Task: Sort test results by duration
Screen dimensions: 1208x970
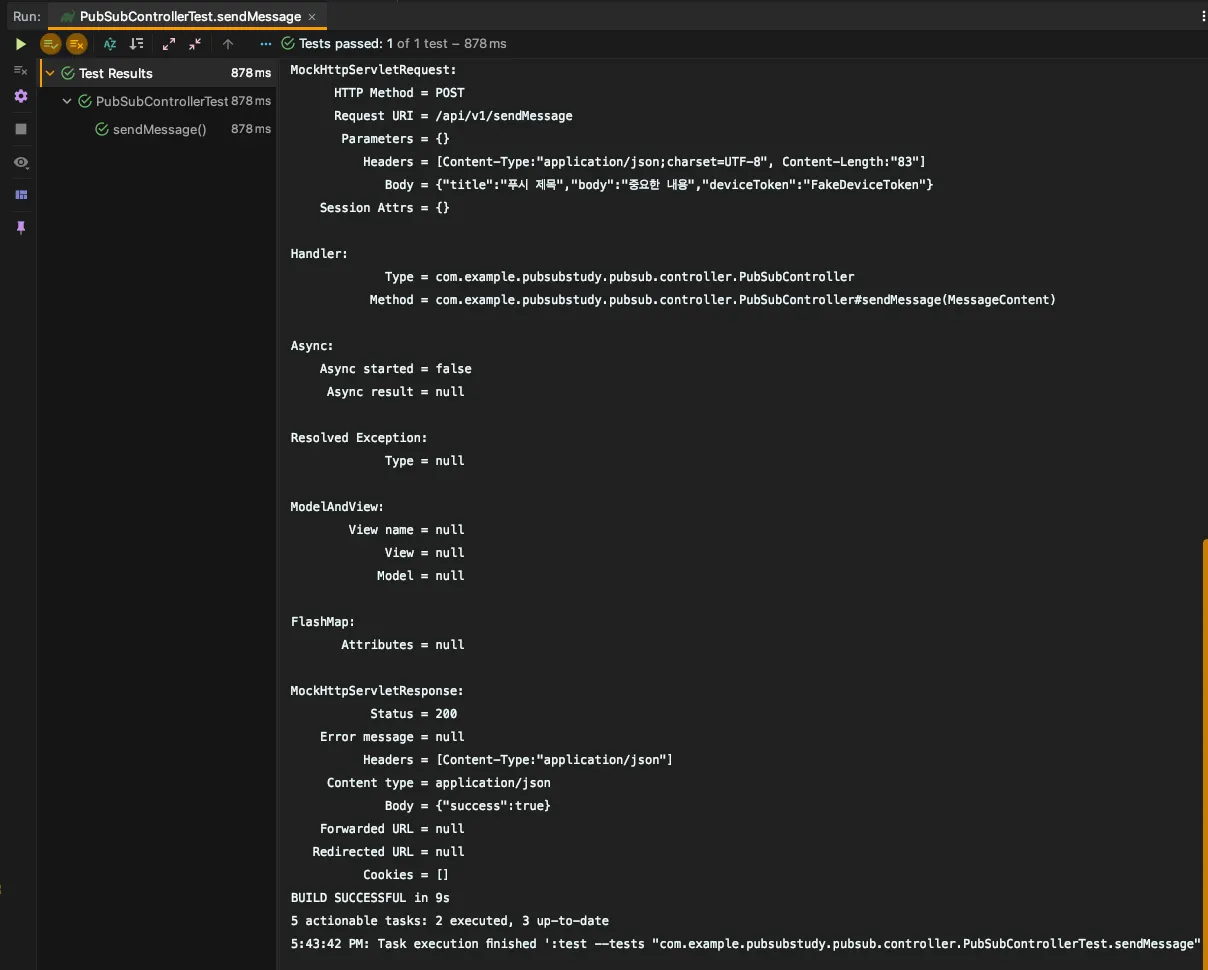Action: (x=137, y=44)
